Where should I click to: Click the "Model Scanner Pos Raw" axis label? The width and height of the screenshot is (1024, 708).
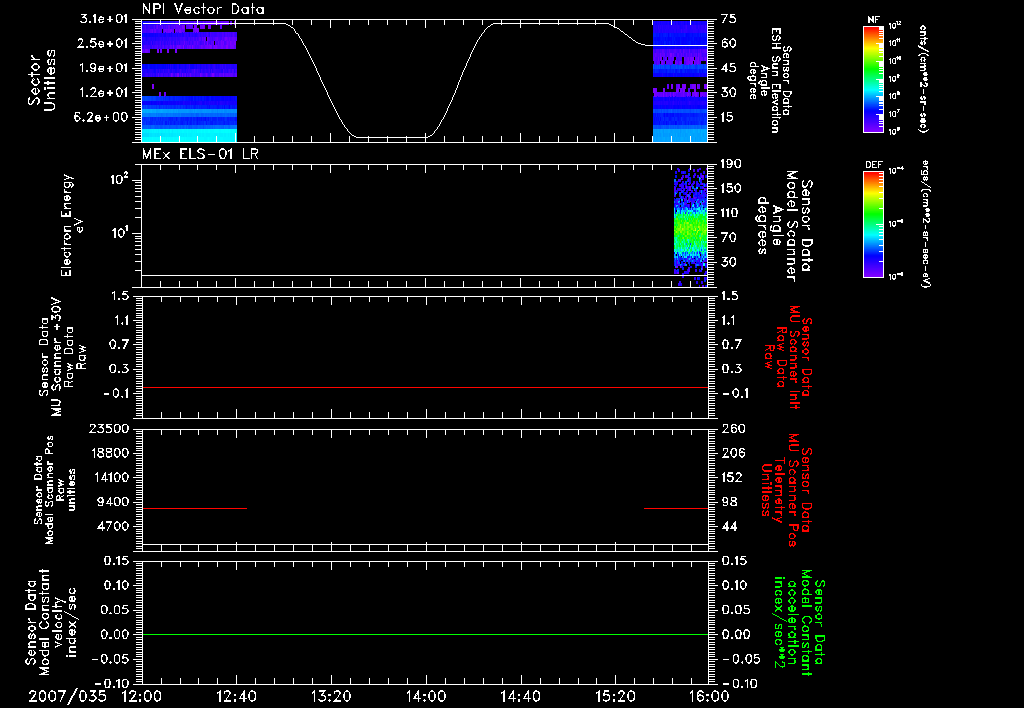click(56, 490)
